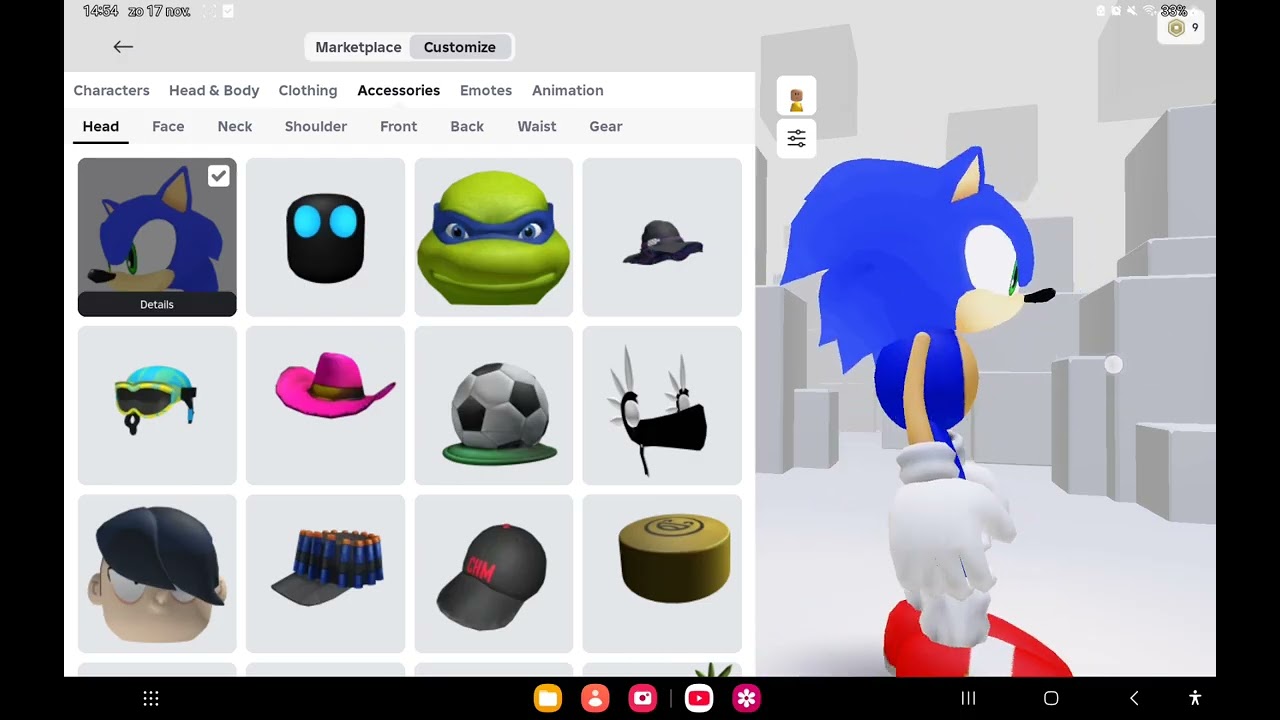Launch the YouTube app in taskbar
The height and width of the screenshot is (720, 1280).
[x=699, y=698]
